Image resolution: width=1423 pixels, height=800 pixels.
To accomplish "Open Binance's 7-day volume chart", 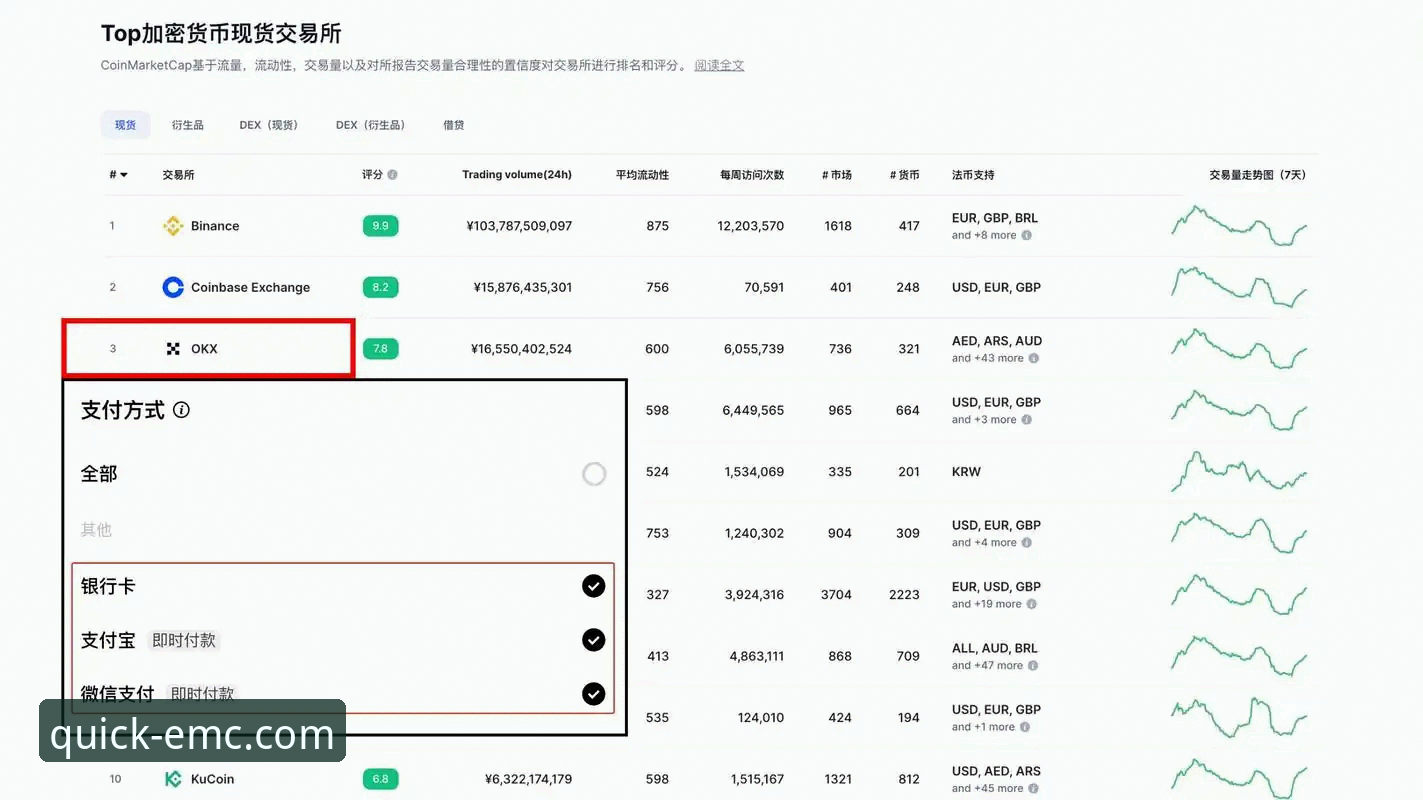I will pos(1239,226).
